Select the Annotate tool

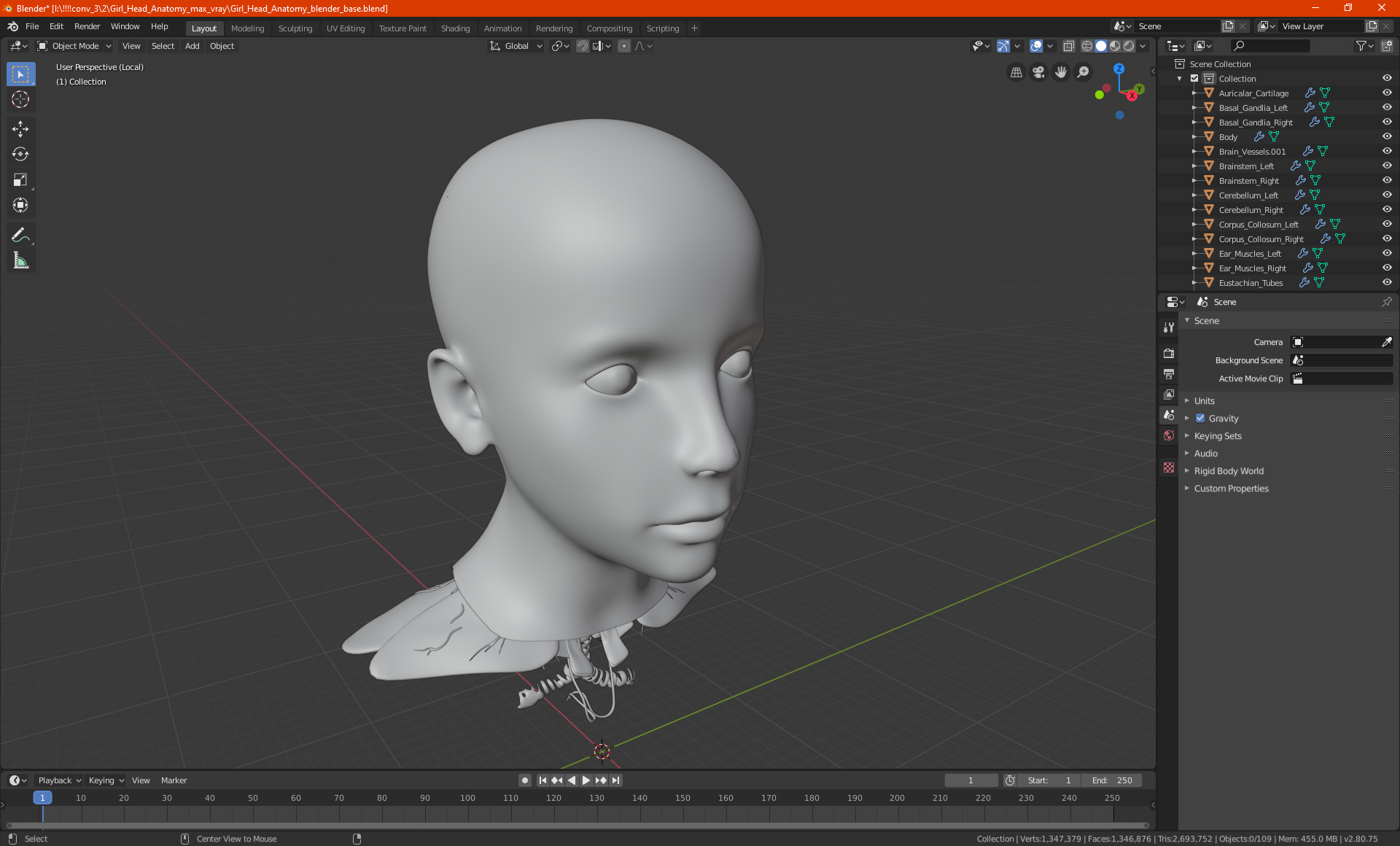(x=20, y=235)
